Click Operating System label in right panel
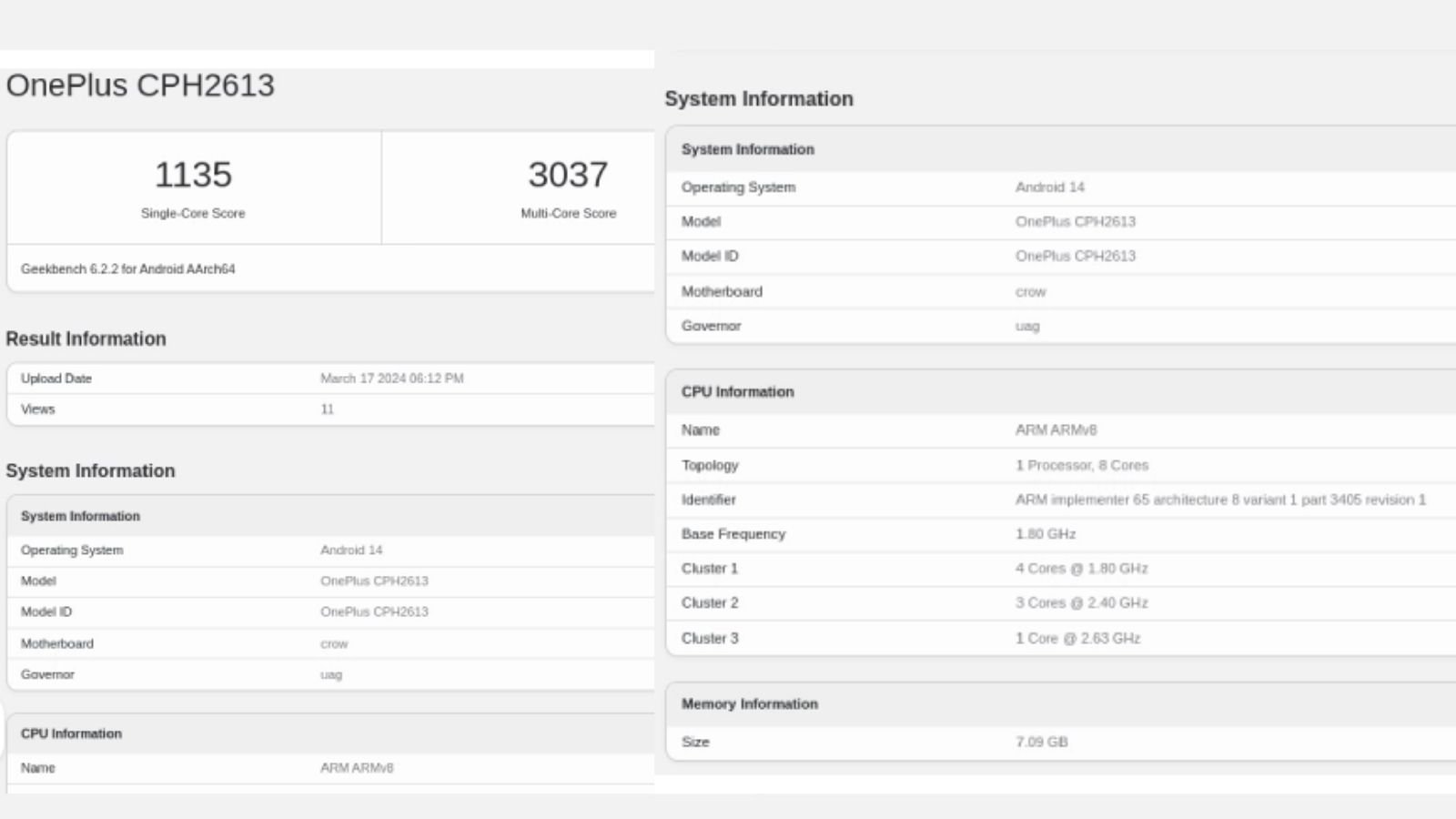 tap(739, 187)
